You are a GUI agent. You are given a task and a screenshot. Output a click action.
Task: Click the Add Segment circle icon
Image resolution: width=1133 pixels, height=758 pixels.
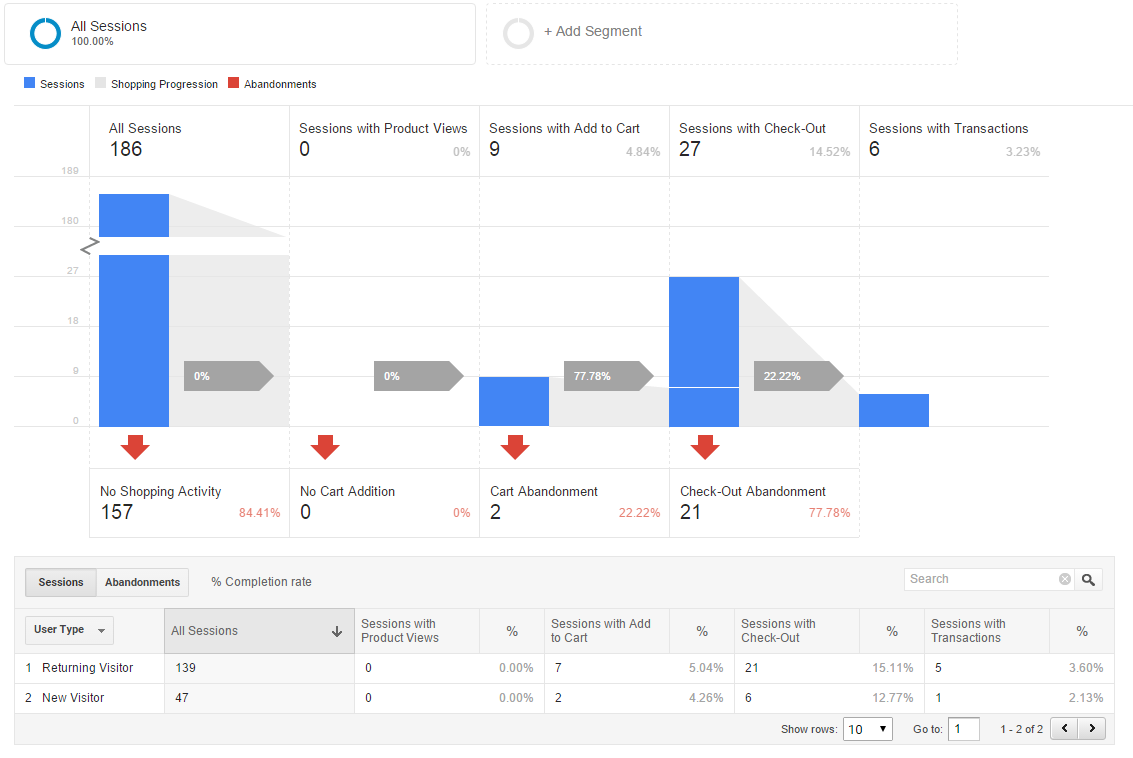(x=518, y=33)
